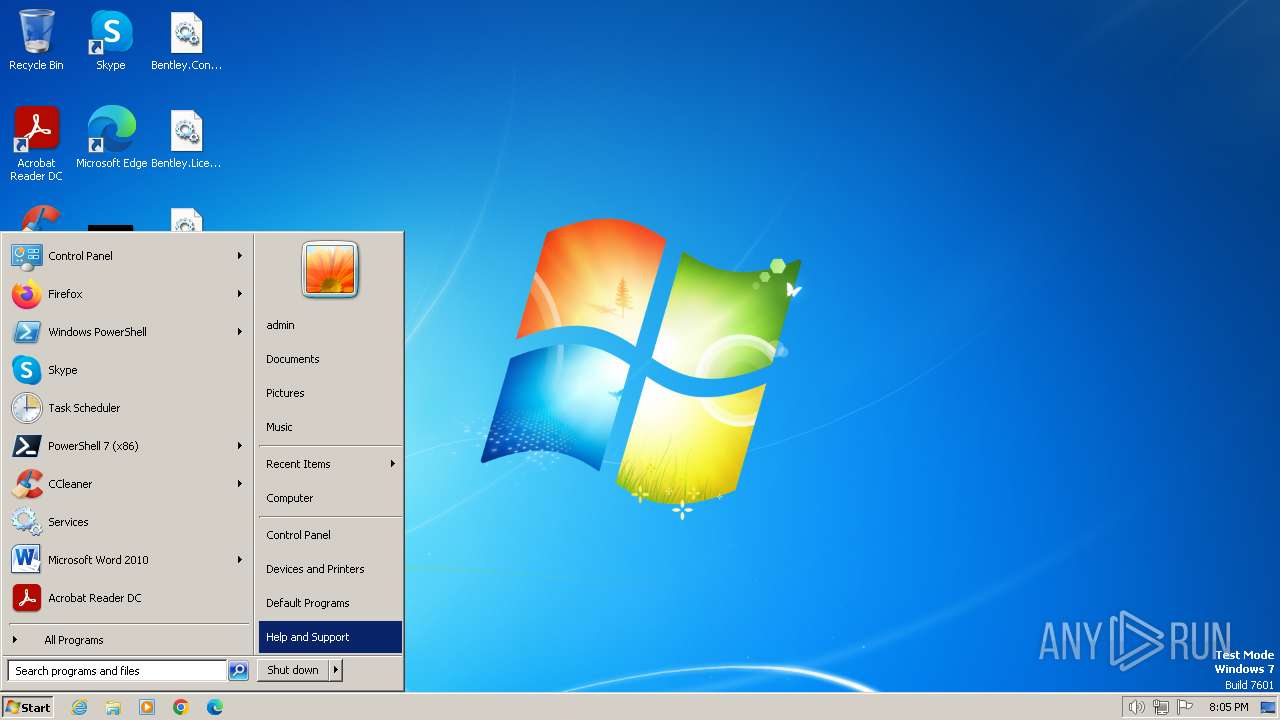The image size is (1280, 720).
Task: Click search magnifier button in Start menu
Action: [x=238, y=671]
